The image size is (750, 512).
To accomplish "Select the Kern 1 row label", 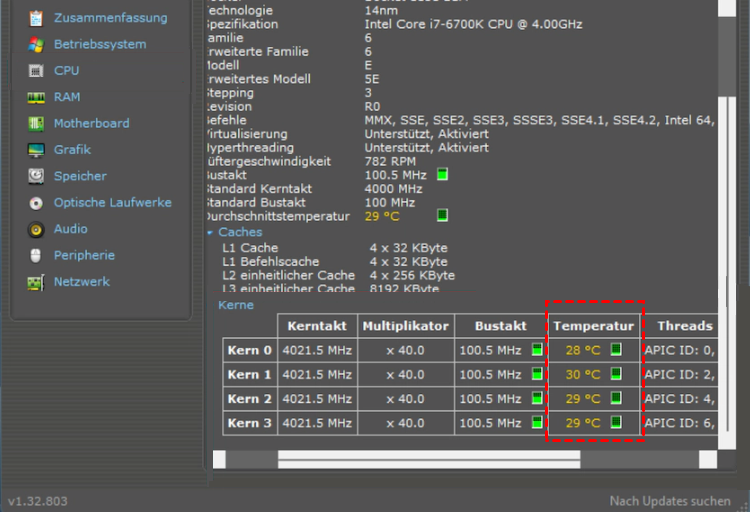I will 250,375.
